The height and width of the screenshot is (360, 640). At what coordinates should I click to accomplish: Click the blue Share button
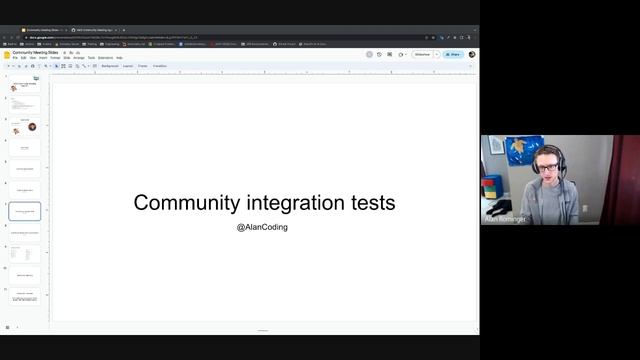453,54
